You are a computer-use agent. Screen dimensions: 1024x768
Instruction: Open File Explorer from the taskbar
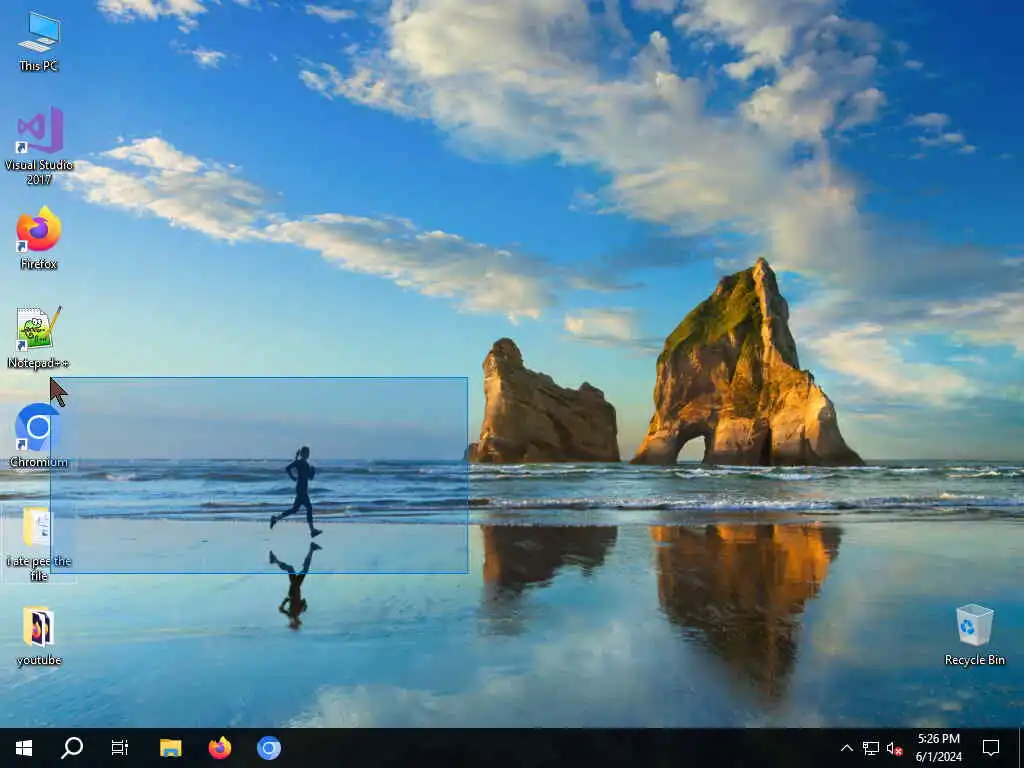point(170,748)
